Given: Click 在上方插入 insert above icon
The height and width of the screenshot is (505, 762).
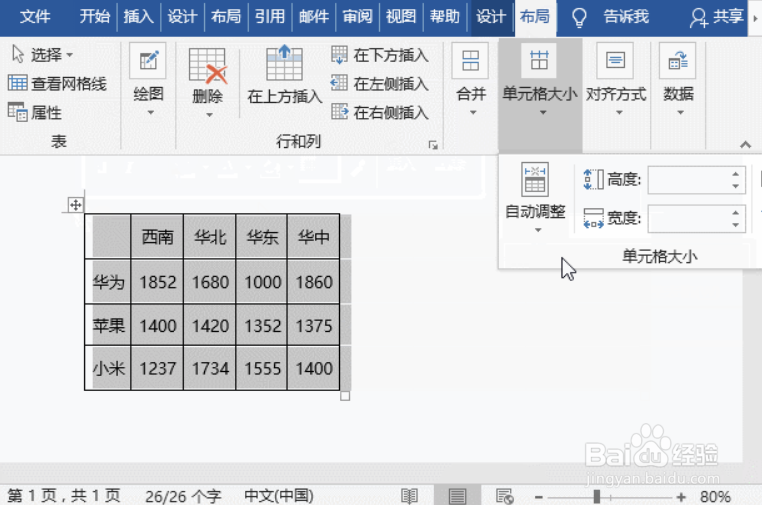Looking at the screenshot, I should pos(284,62).
